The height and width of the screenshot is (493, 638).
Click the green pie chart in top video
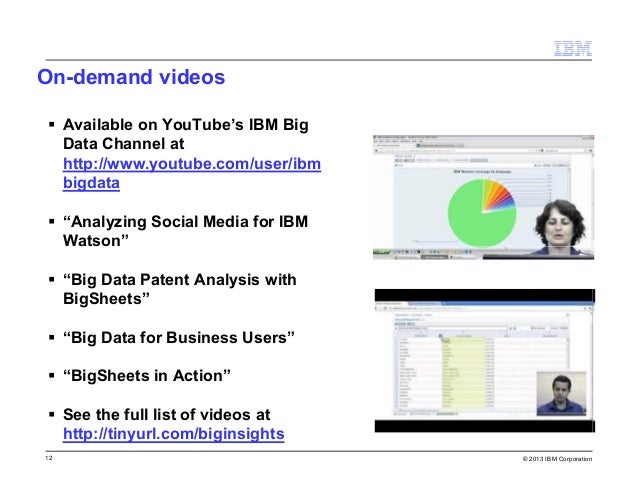point(482,213)
